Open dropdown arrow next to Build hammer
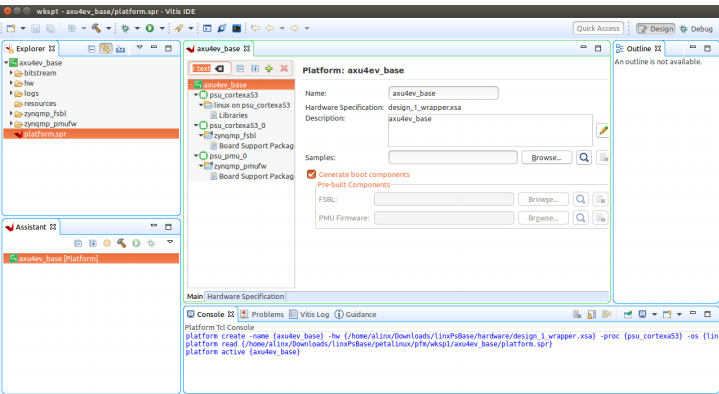This screenshot has width=719, height=394. pos(109,28)
